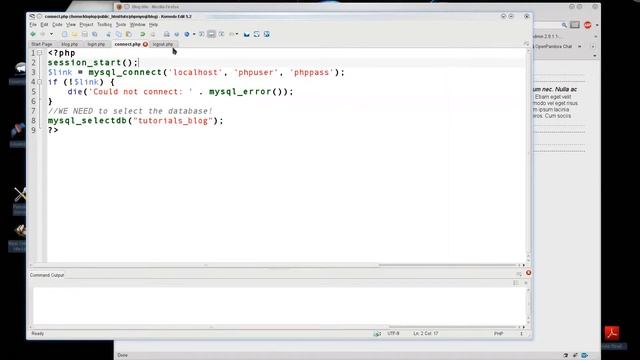Viewport: 640px width, 360px height.
Task: Toggle the bottom pane icon
Action: [x=211, y=34]
